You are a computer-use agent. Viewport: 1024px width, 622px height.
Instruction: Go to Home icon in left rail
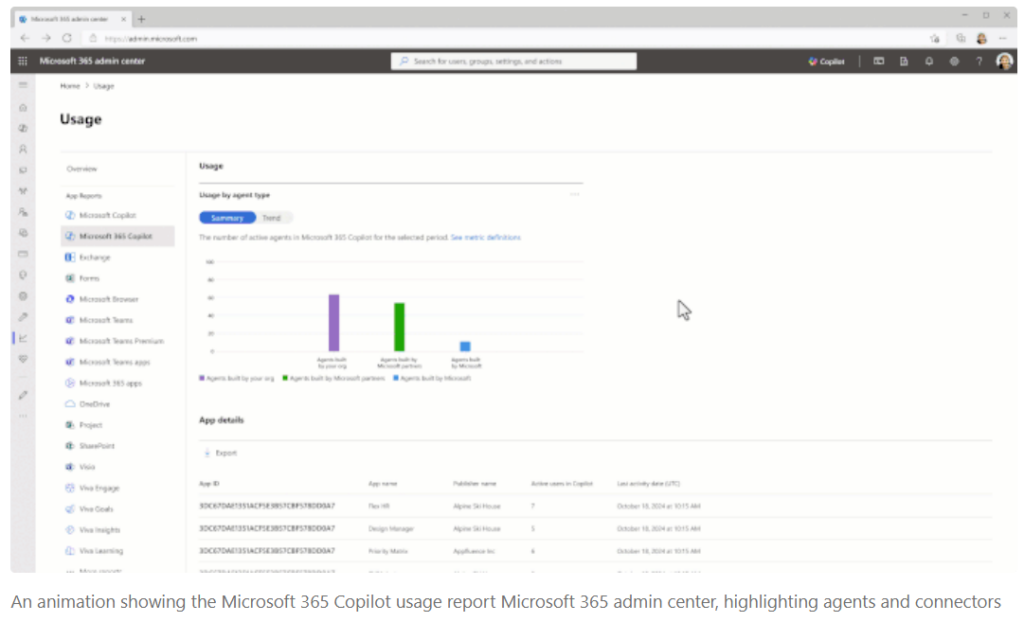pos(23,107)
